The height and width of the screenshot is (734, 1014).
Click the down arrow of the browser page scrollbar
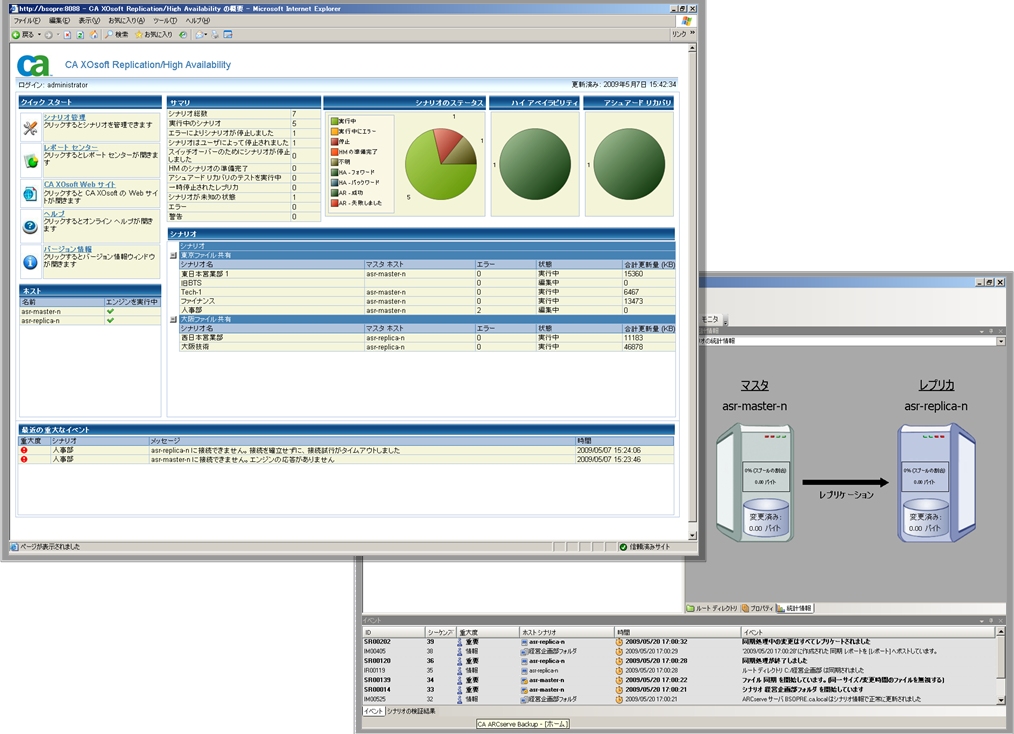click(693, 535)
